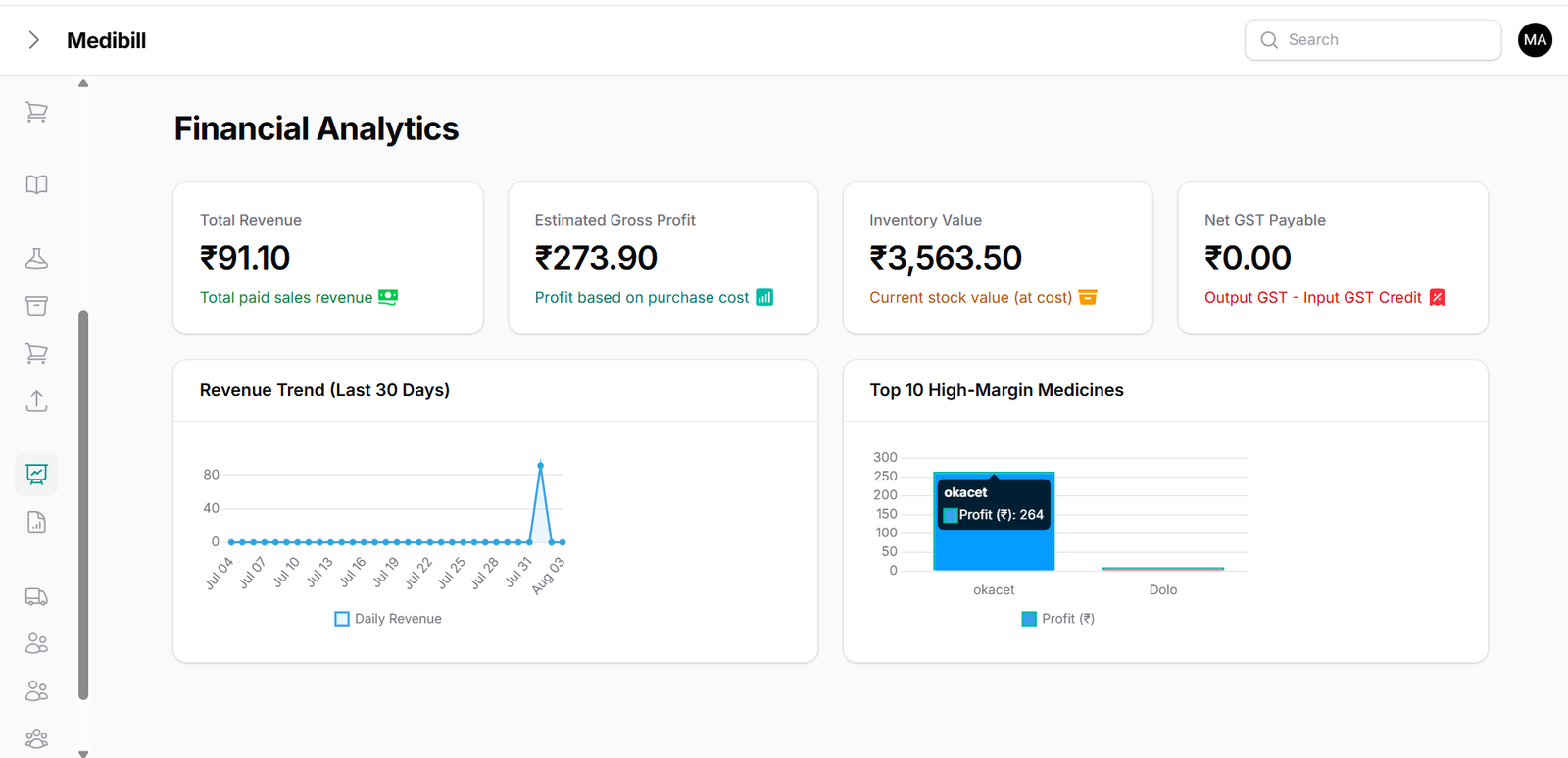Open the users icon above the three-person group icon
This screenshot has width=1568, height=758.
point(36,690)
